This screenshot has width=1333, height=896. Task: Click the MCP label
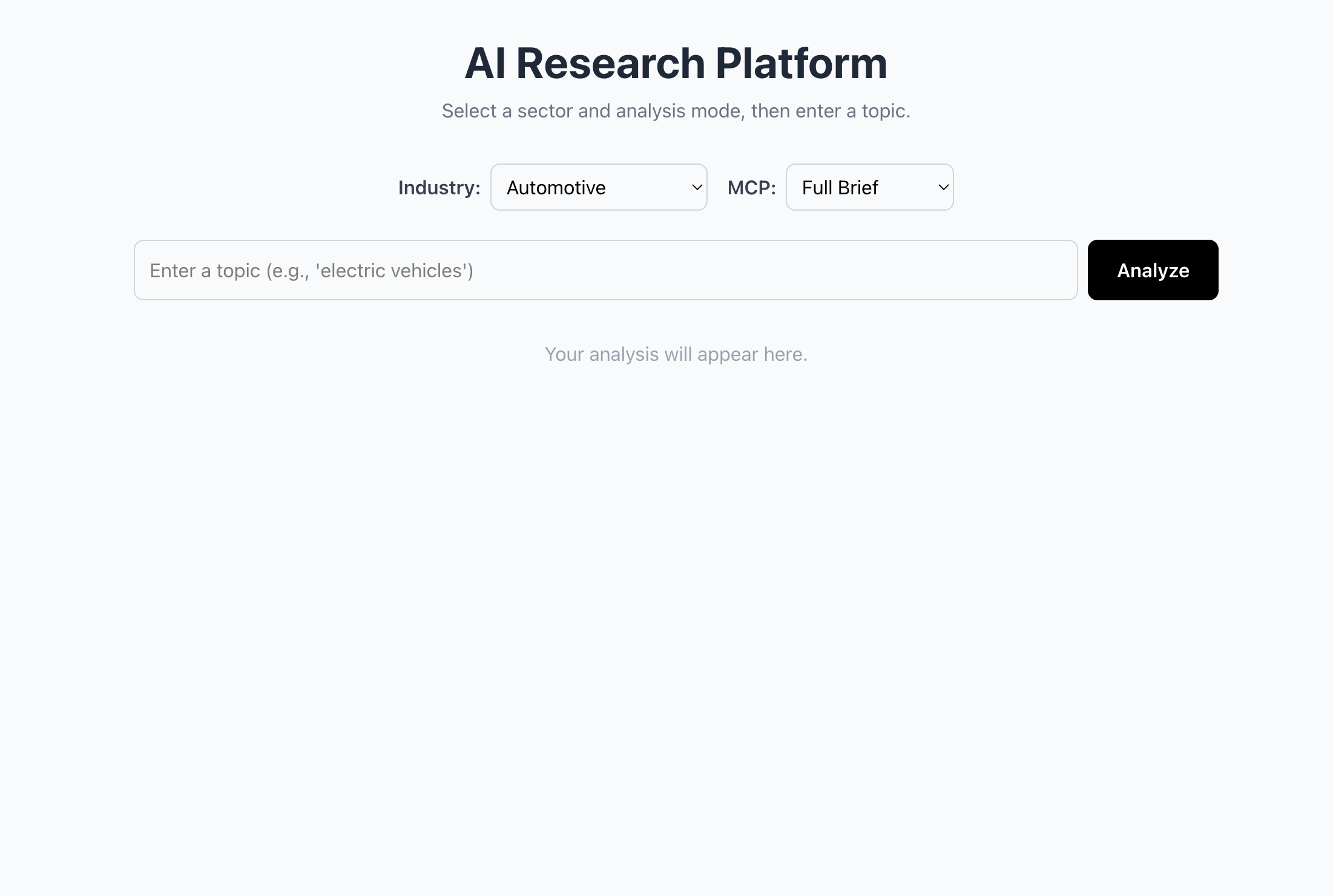coord(751,188)
